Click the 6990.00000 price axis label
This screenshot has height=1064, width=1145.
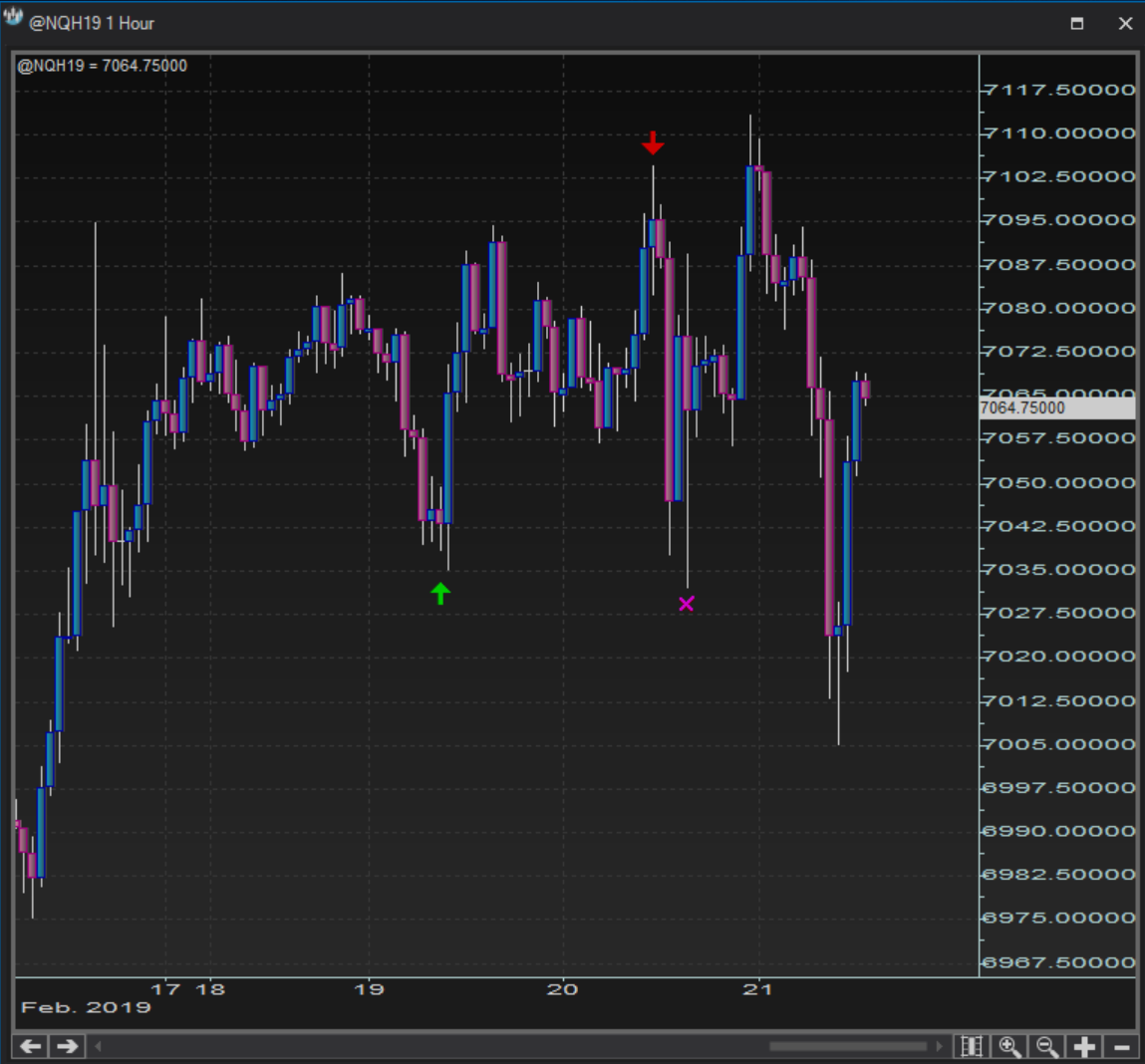(1059, 831)
